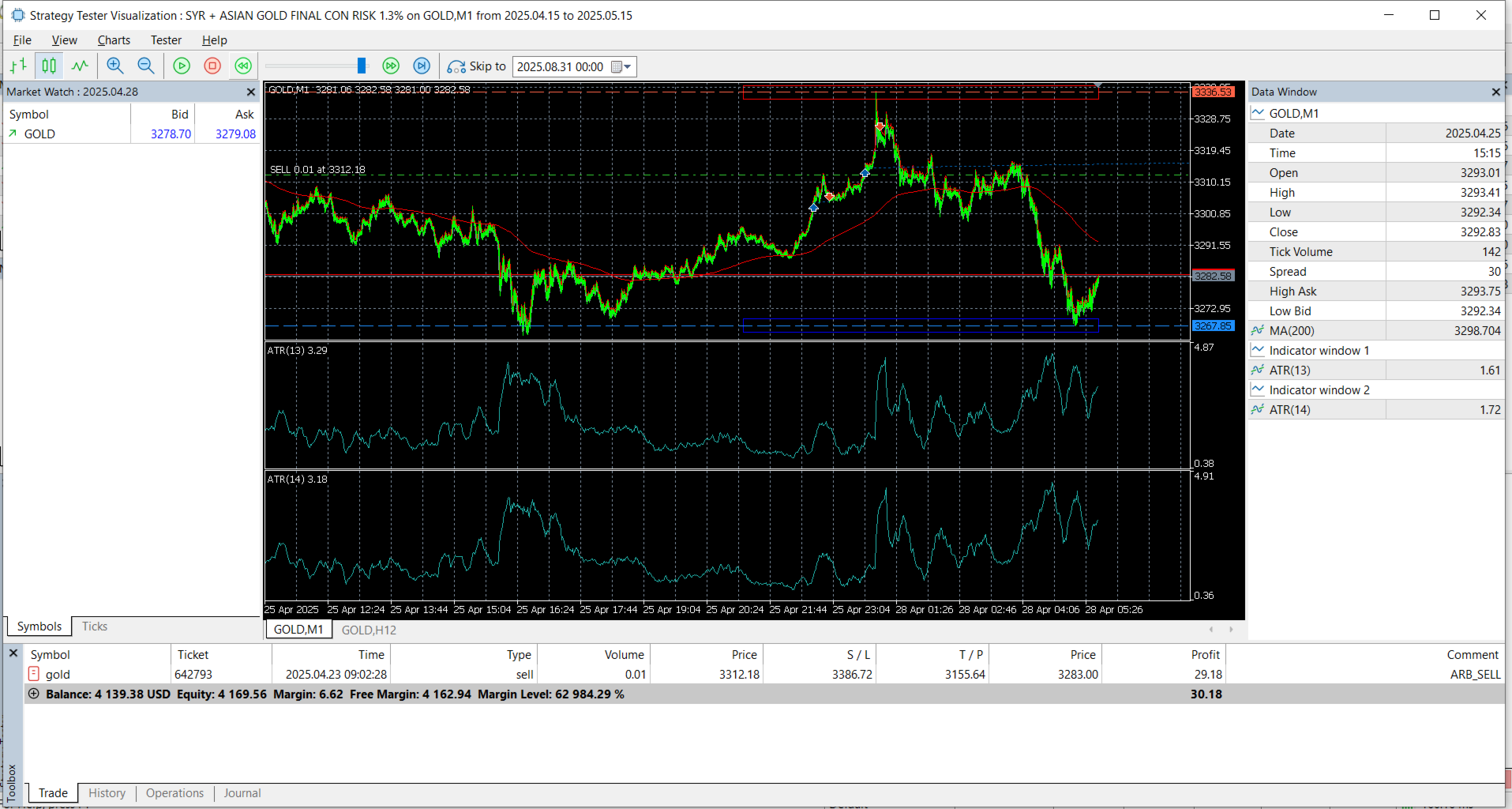This screenshot has width=1512, height=809.
Task: Close the Data Window panel
Action: [1495, 92]
